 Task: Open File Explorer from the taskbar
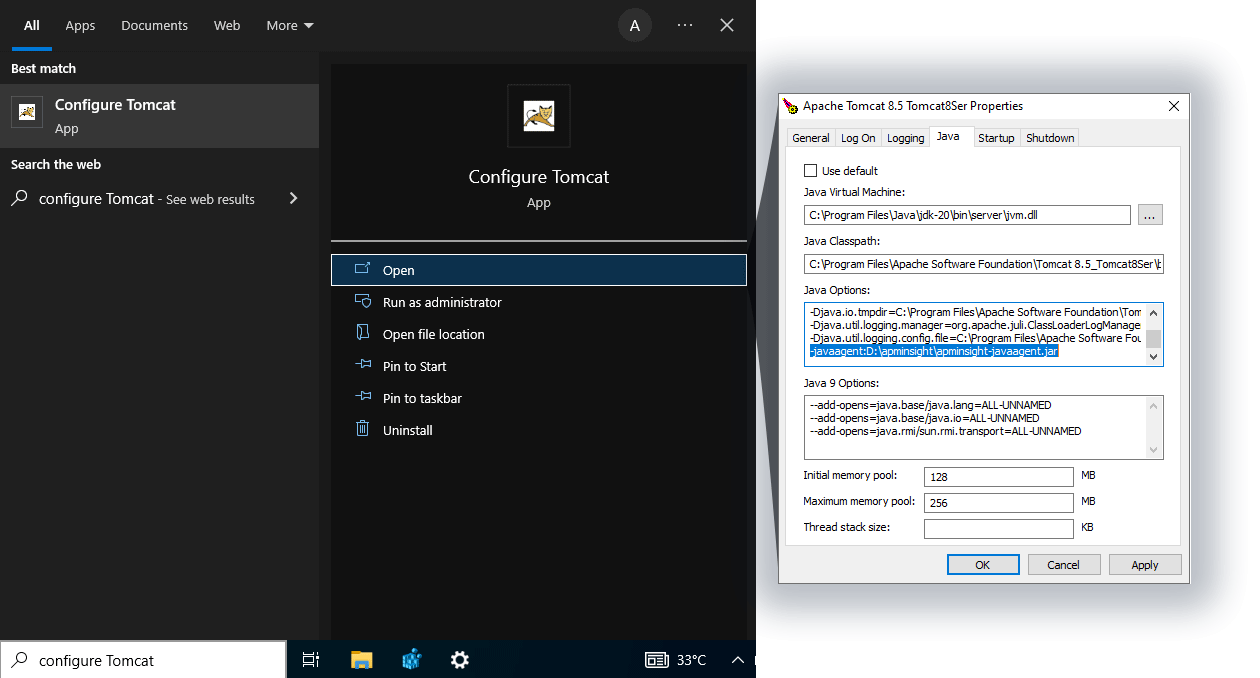pos(361,660)
